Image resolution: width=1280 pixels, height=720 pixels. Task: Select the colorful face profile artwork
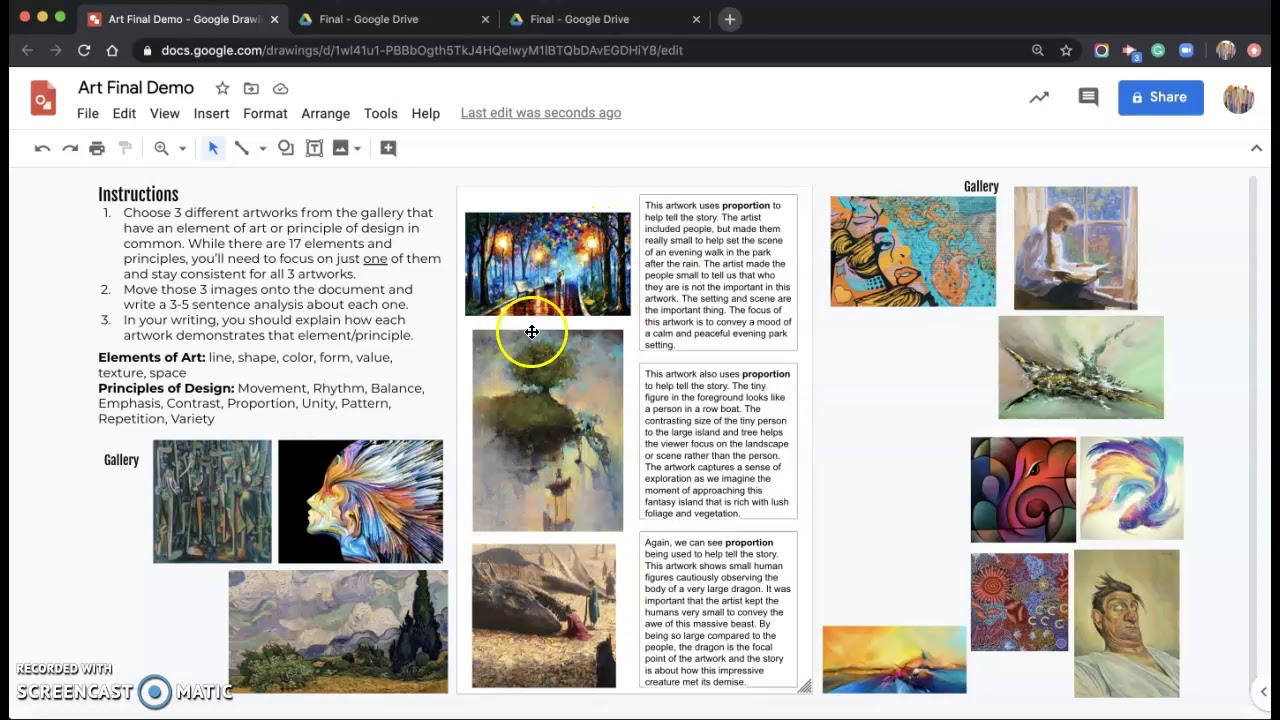click(360, 502)
